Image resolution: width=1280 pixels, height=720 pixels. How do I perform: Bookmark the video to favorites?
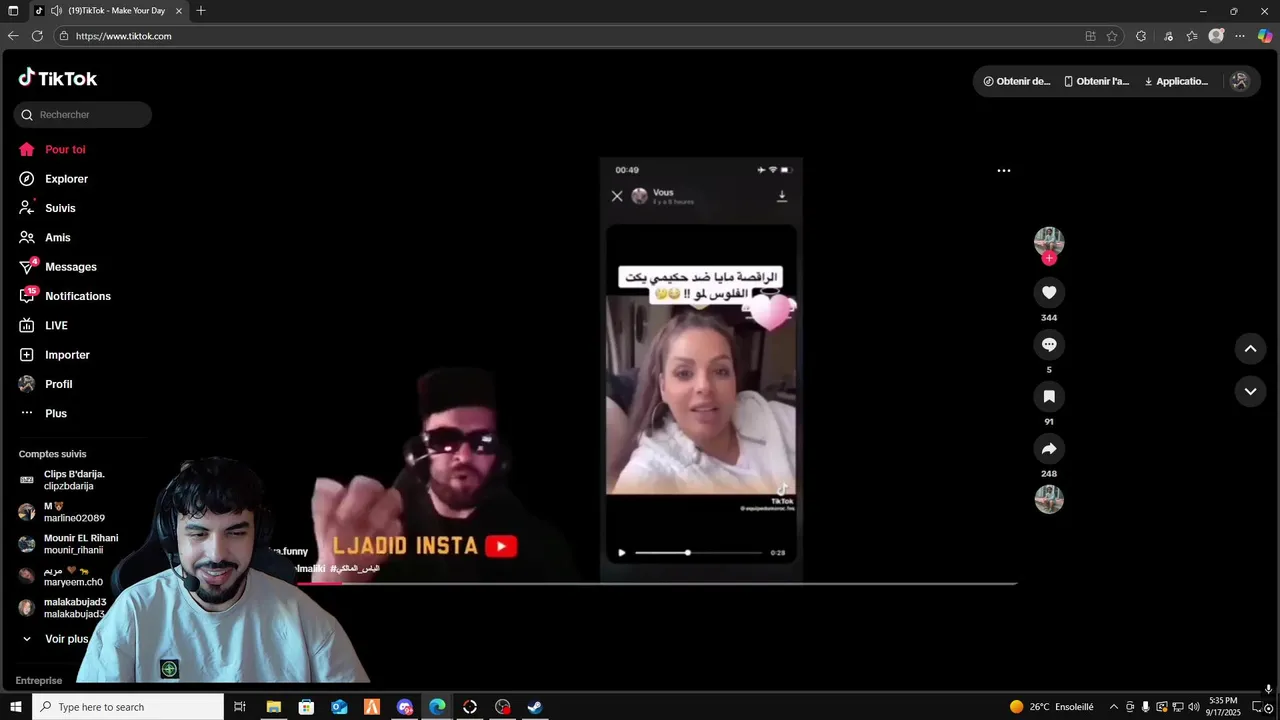[1049, 396]
